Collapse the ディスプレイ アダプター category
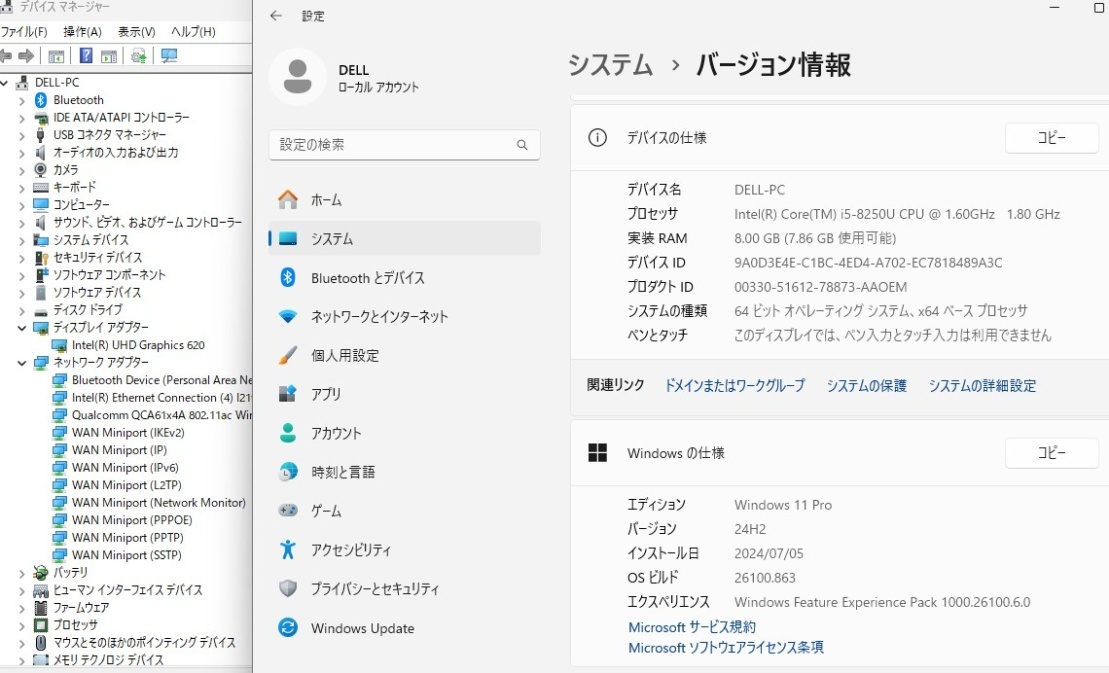The width and height of the screenshot is (1109, 673). (22, 327)
